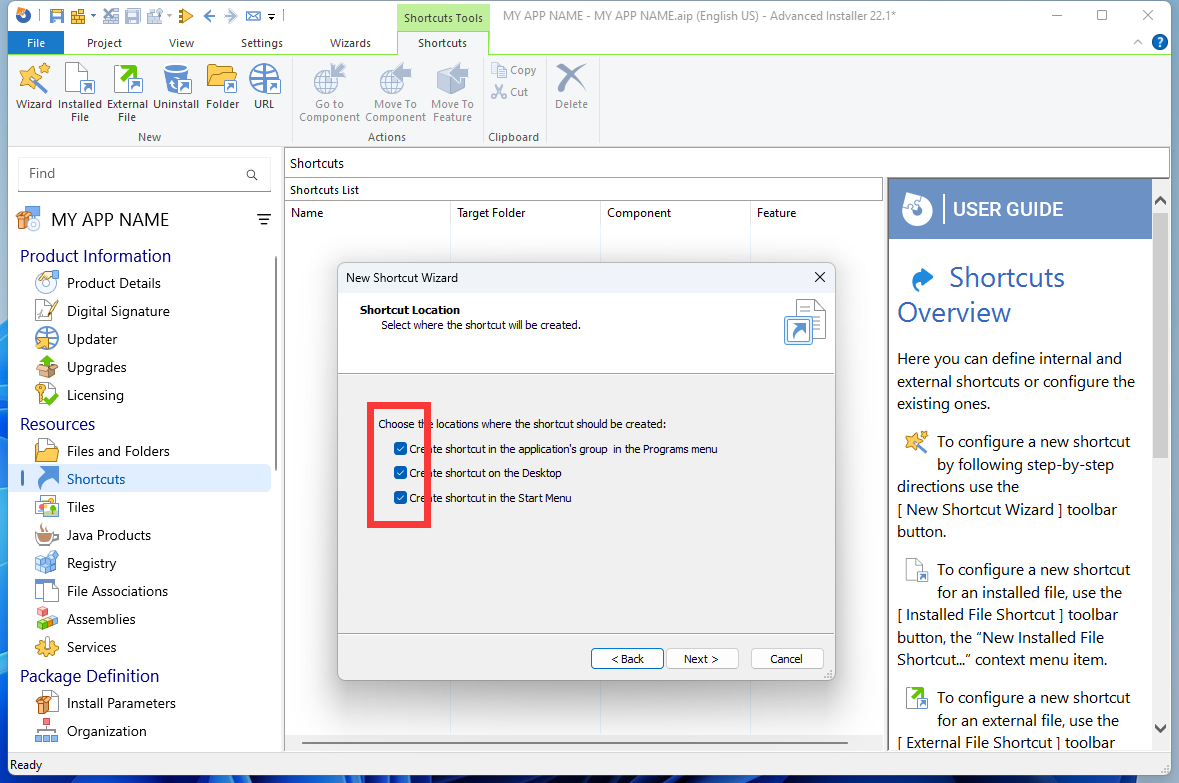Open the File menu tab
This screenshot has width=1179, height=783.
[x=36, y=43]
